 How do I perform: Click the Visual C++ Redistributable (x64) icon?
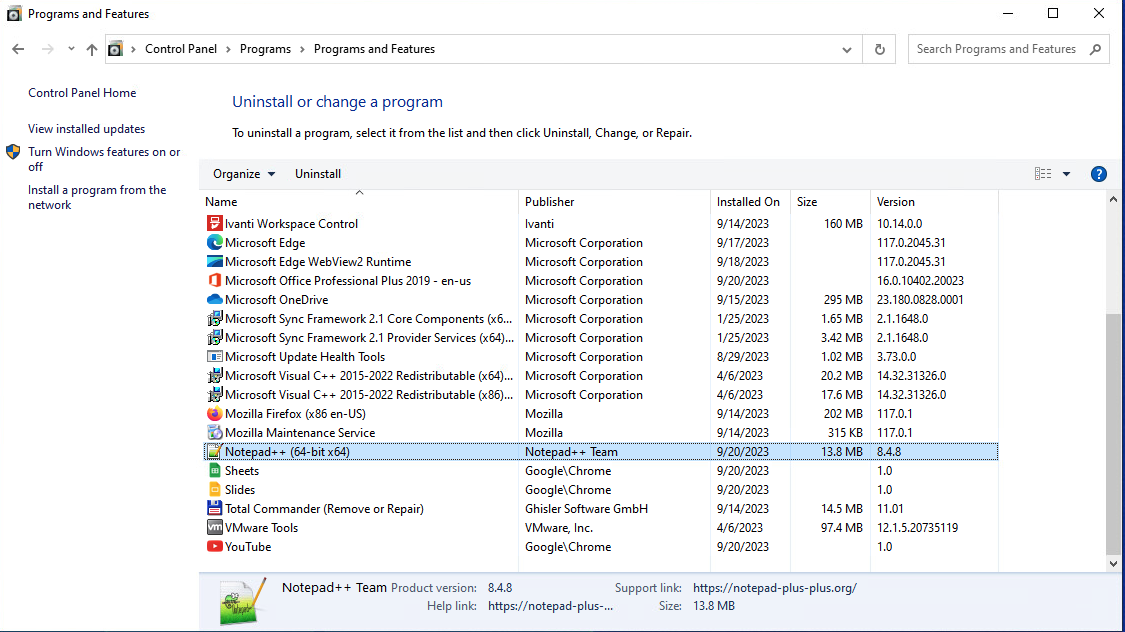pyautogui.click(x=214, y=375)
